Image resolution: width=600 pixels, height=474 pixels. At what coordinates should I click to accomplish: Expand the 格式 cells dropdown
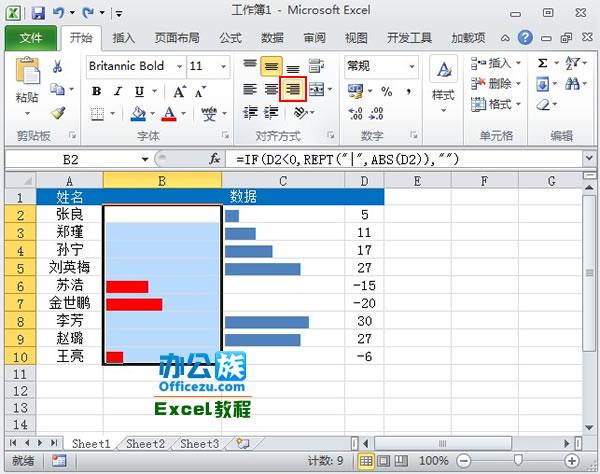click(518, 104)
